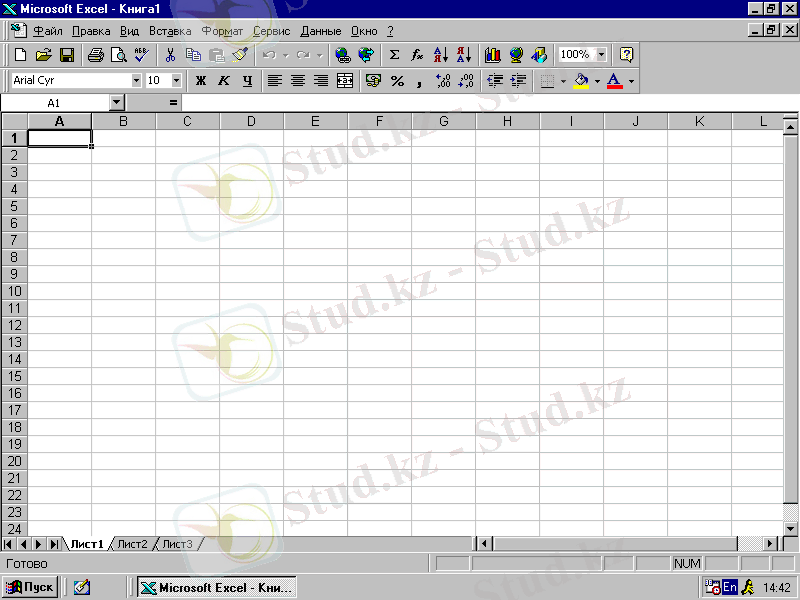The width and height of the screenshot is (800, 600).
Task: Click the En language indicator in tray
Action: [x=730, y=587]
